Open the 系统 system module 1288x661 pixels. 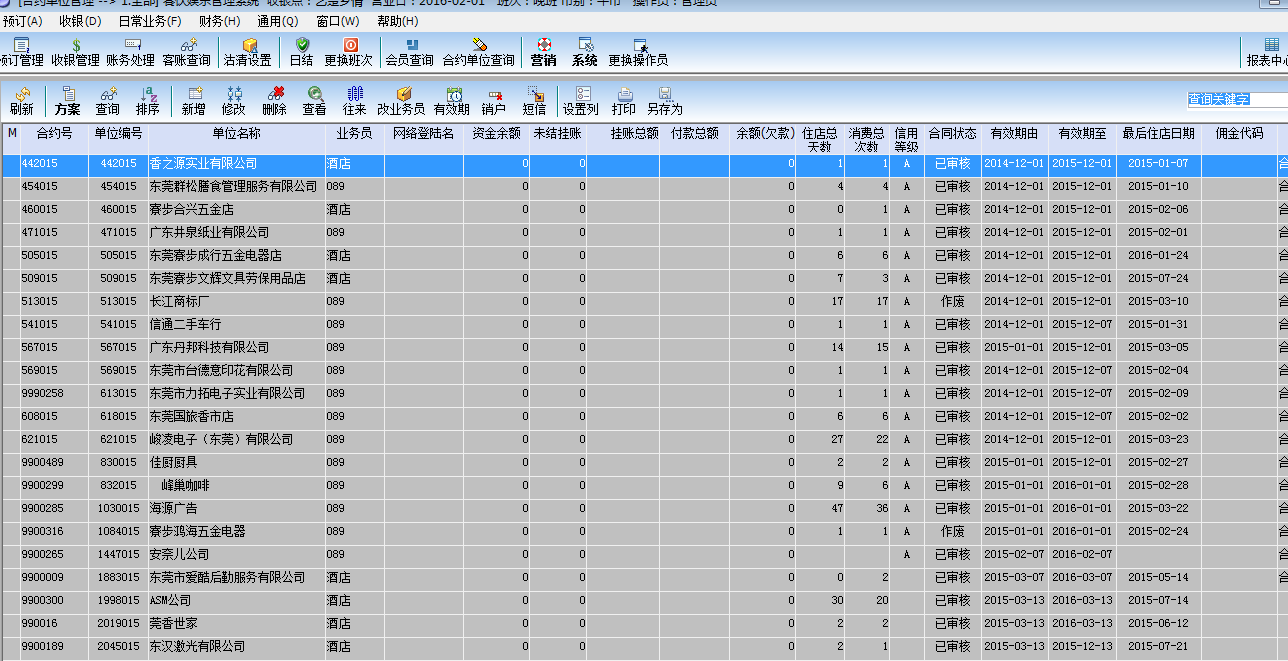(x=585, y=52)
